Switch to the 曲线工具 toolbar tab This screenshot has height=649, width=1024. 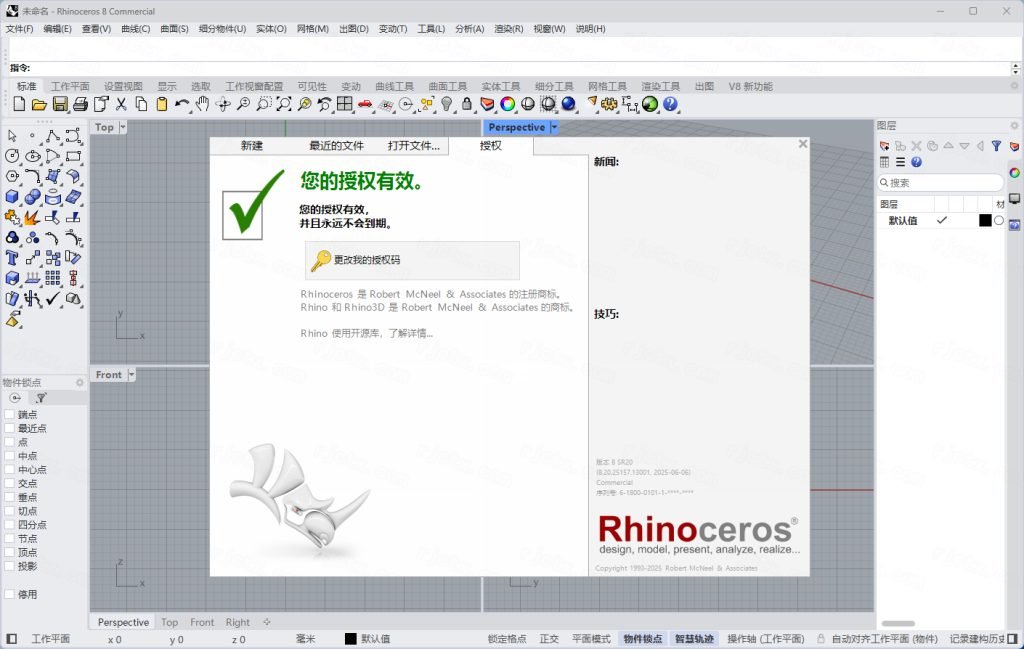click(x=394, y=86)
